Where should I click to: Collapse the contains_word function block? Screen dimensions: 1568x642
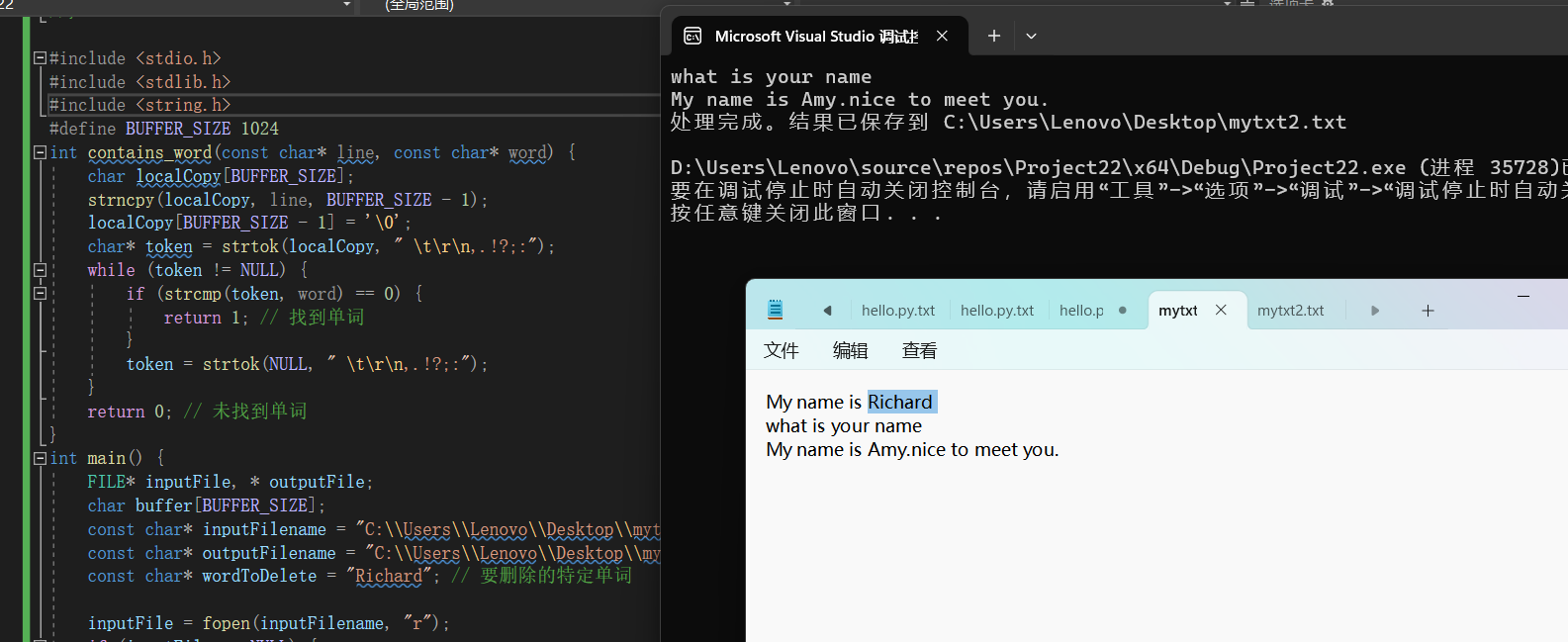click(x=41, y=152)
